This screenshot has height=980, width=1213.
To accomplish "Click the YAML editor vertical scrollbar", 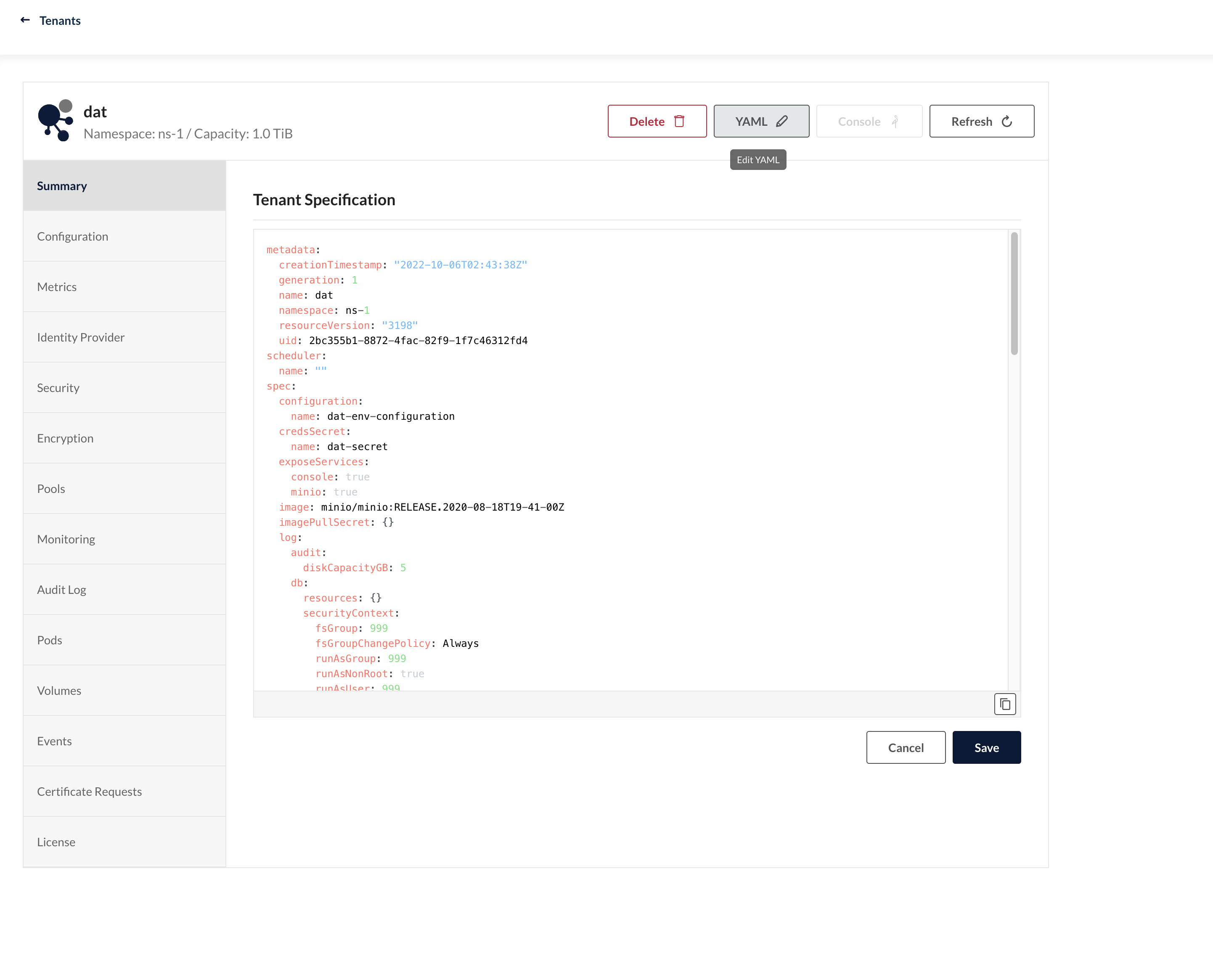I will pyautogui.click(x=1014, y=294).
